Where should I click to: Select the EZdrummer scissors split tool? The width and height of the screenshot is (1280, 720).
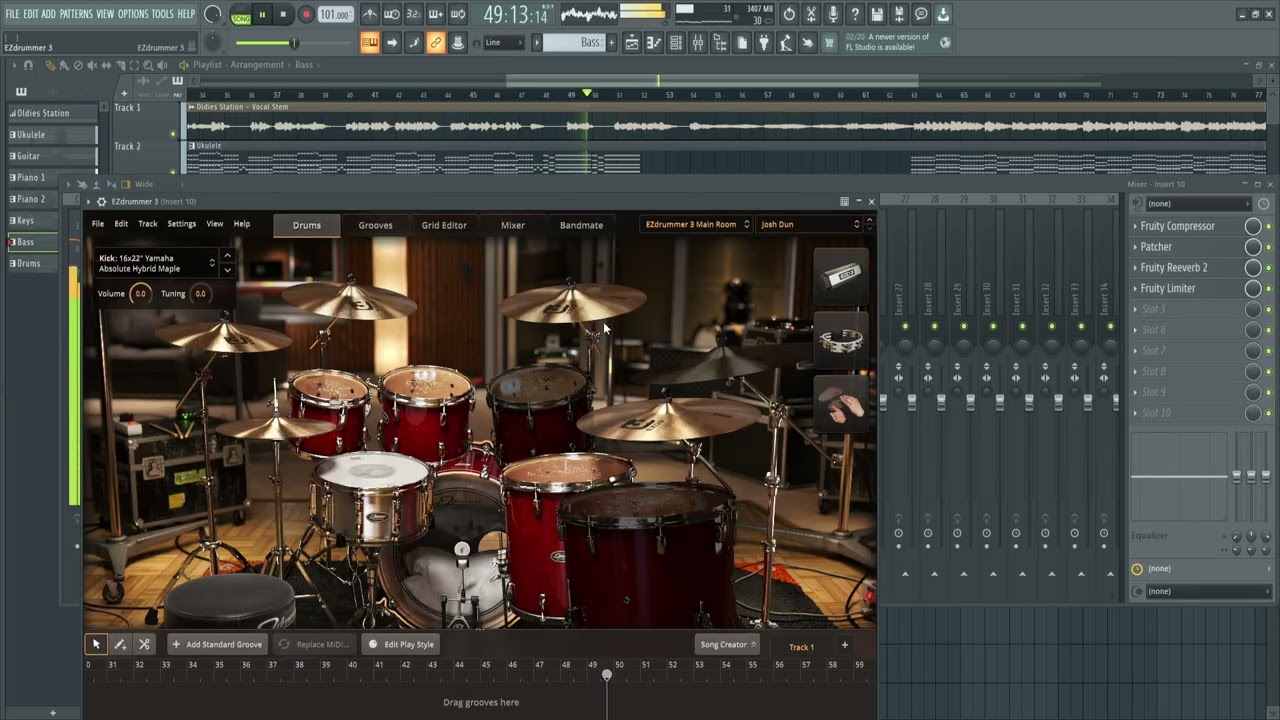pos(144,644)
